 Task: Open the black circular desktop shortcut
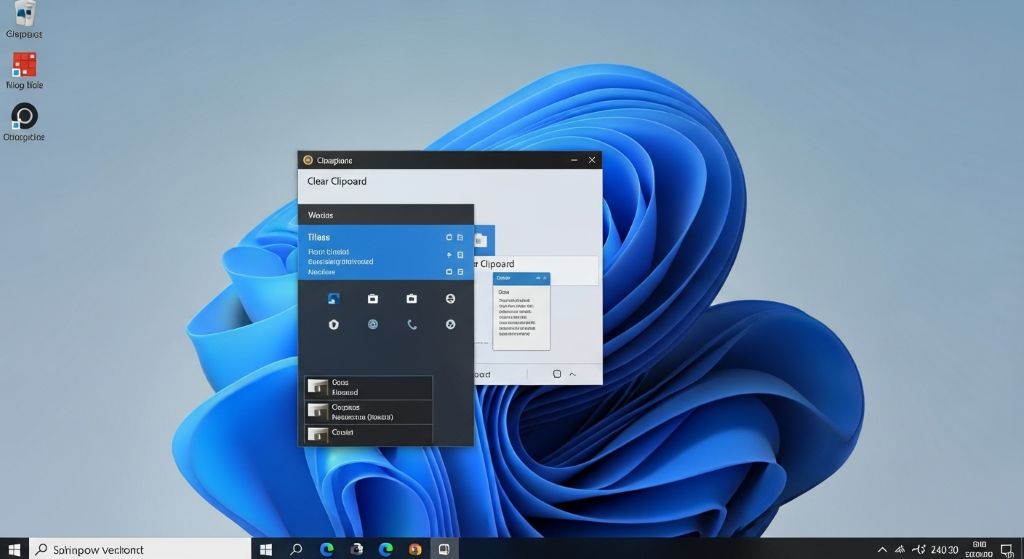[23, 116]
